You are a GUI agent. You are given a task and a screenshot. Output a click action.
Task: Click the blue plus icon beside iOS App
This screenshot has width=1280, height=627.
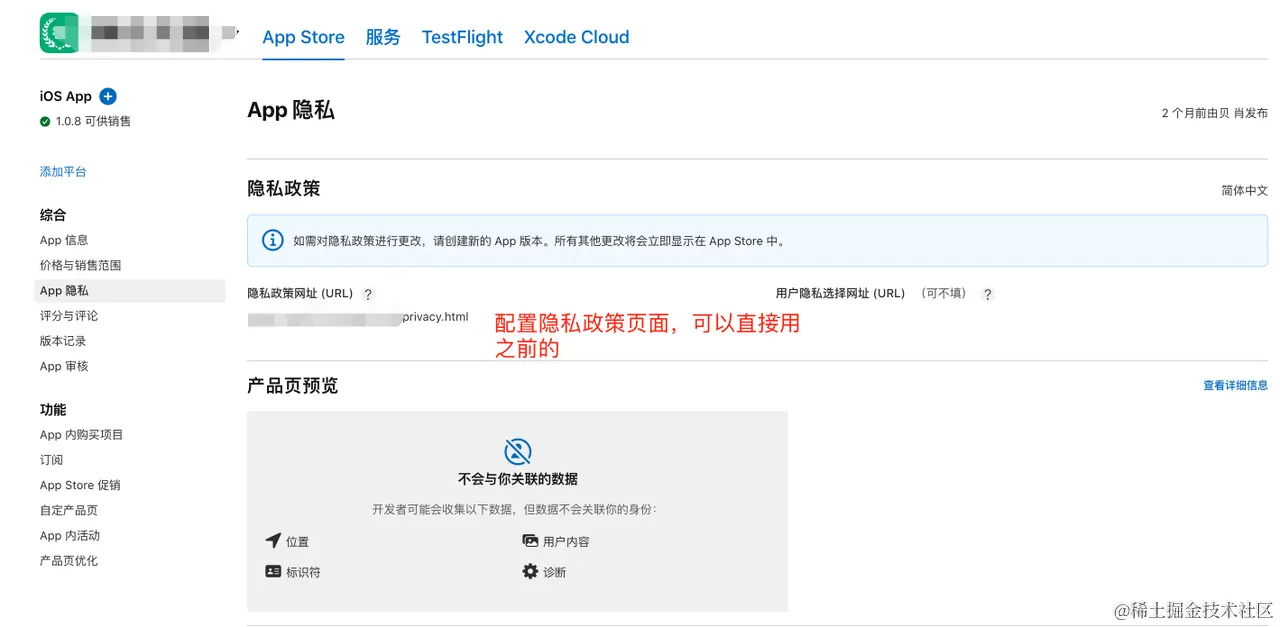108,96
